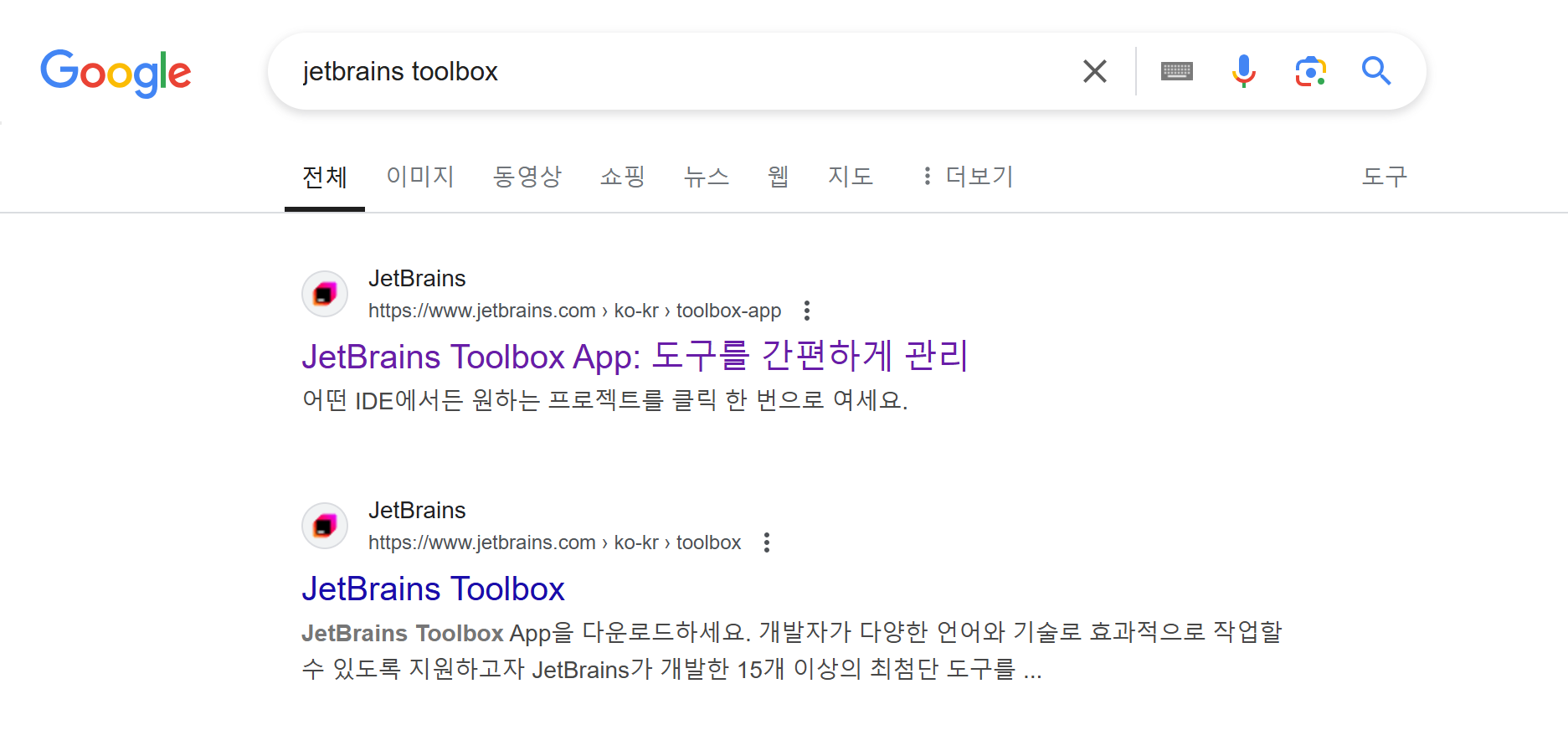Open the on-screen keyboard input tool
Screen dimensions: 1568x730
coord(1176,71)
